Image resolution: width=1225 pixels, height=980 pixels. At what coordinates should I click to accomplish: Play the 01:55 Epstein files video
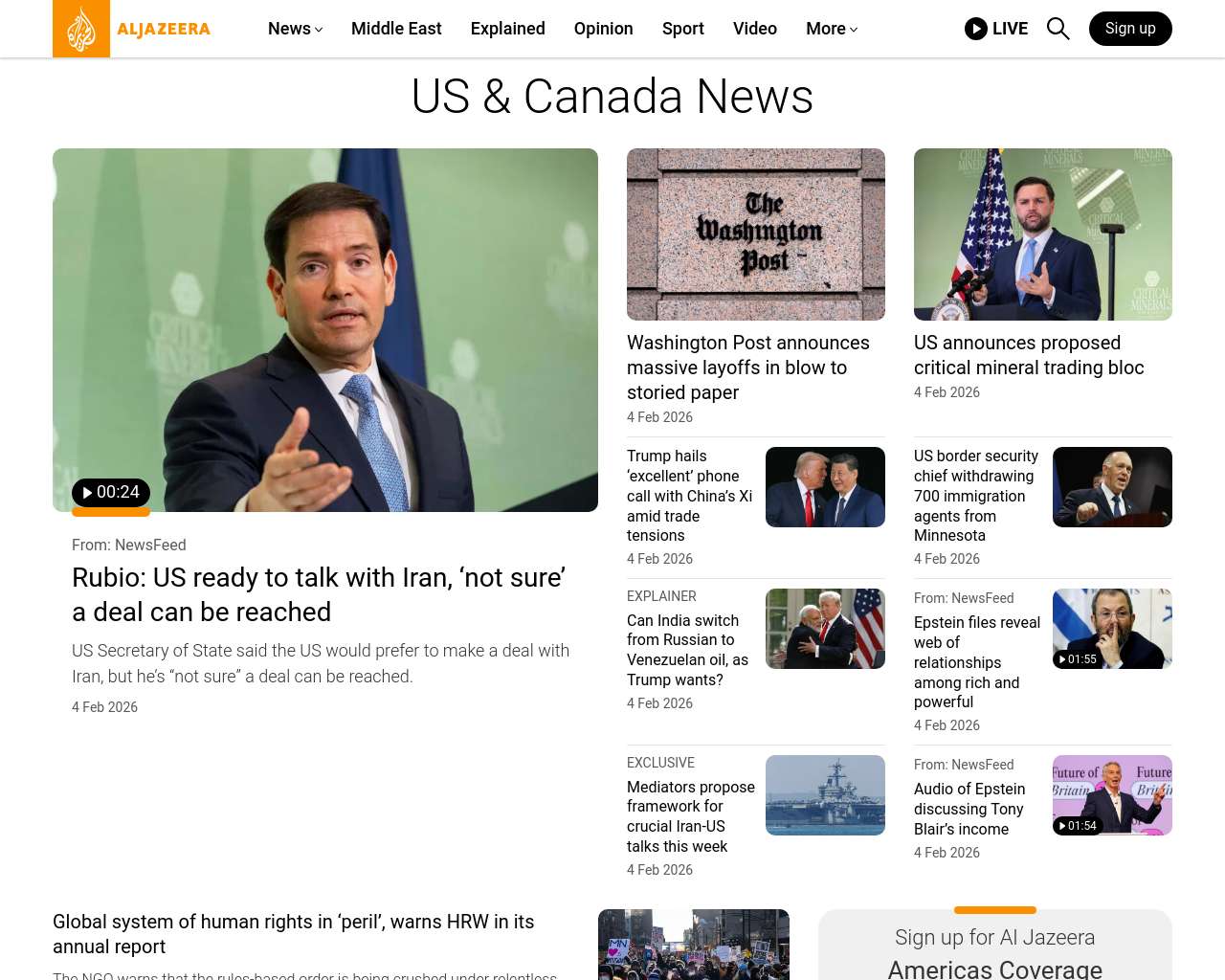[1077, 659]
